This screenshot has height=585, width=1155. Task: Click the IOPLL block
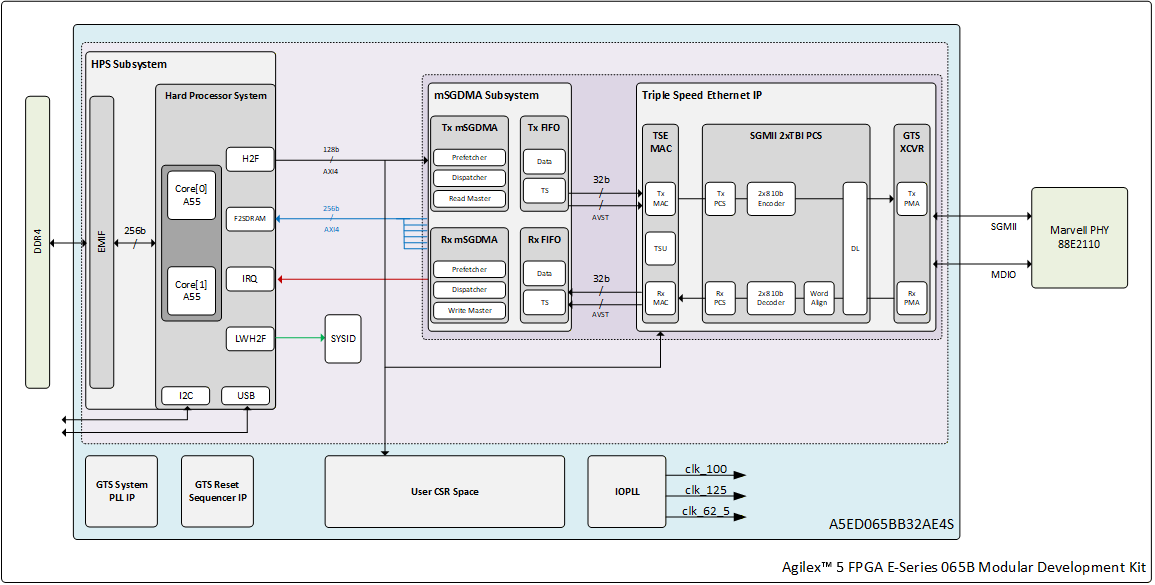[627, 491]
